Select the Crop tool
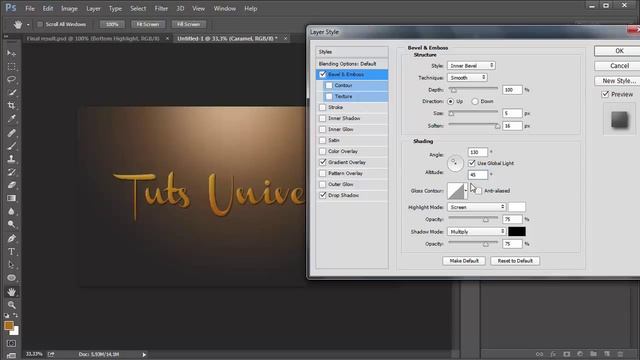The width and height of the screenshot is (640, 360). click(x=11, y=106)
